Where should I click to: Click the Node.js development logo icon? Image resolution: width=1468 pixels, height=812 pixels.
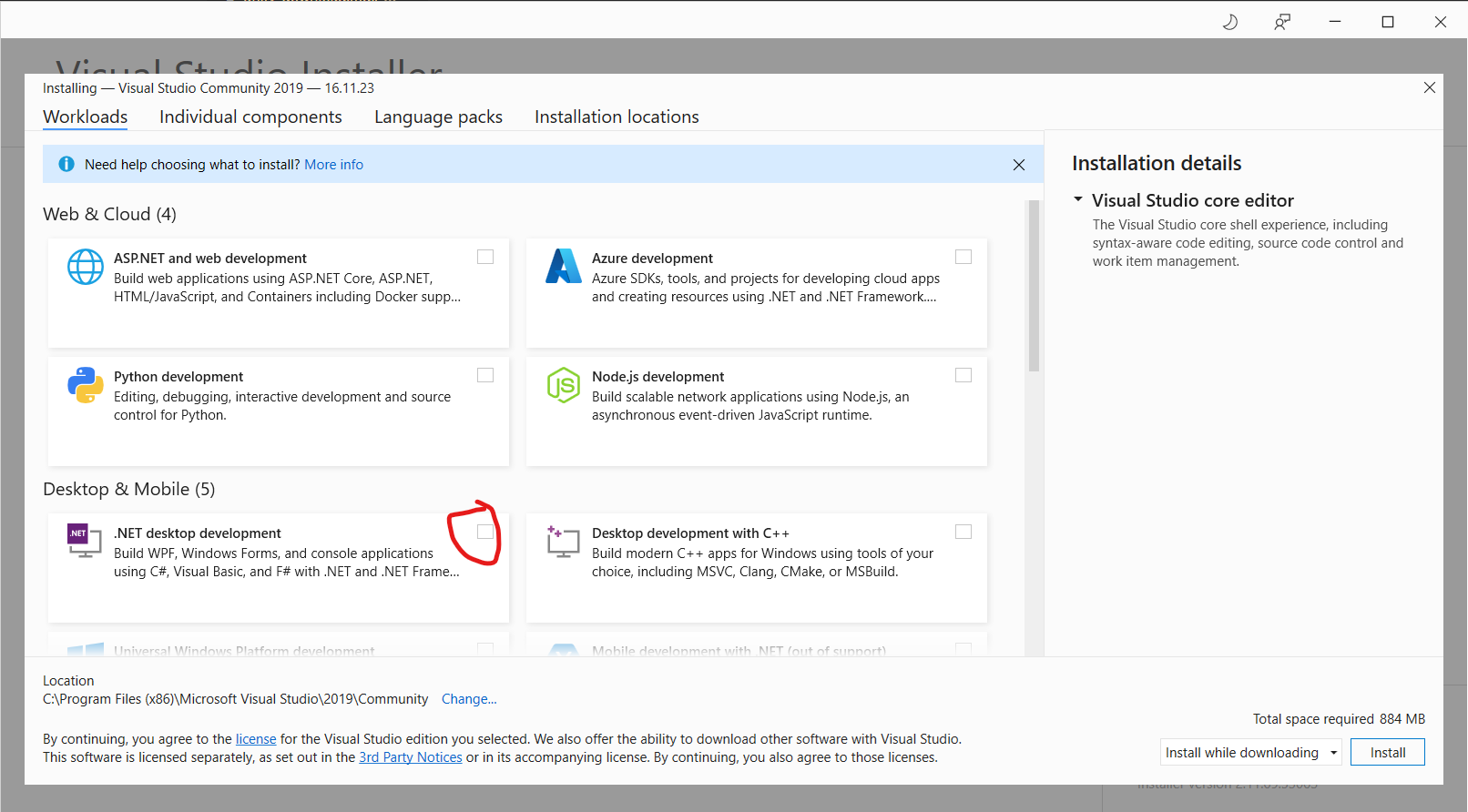tap(564, 385)
